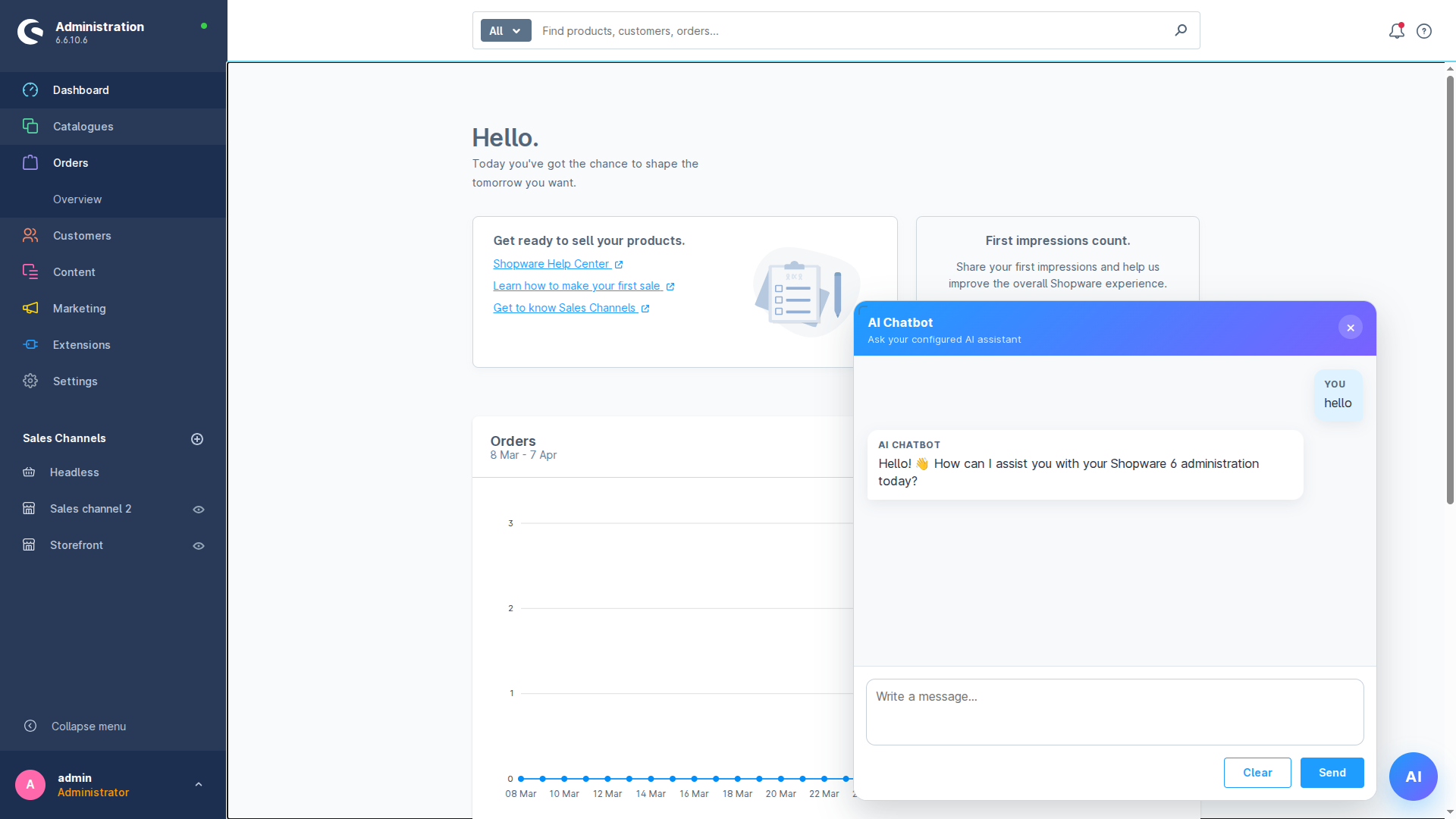Click the Sales Channels section heading
Screen dimensions: 1456x819
point(64,438)
